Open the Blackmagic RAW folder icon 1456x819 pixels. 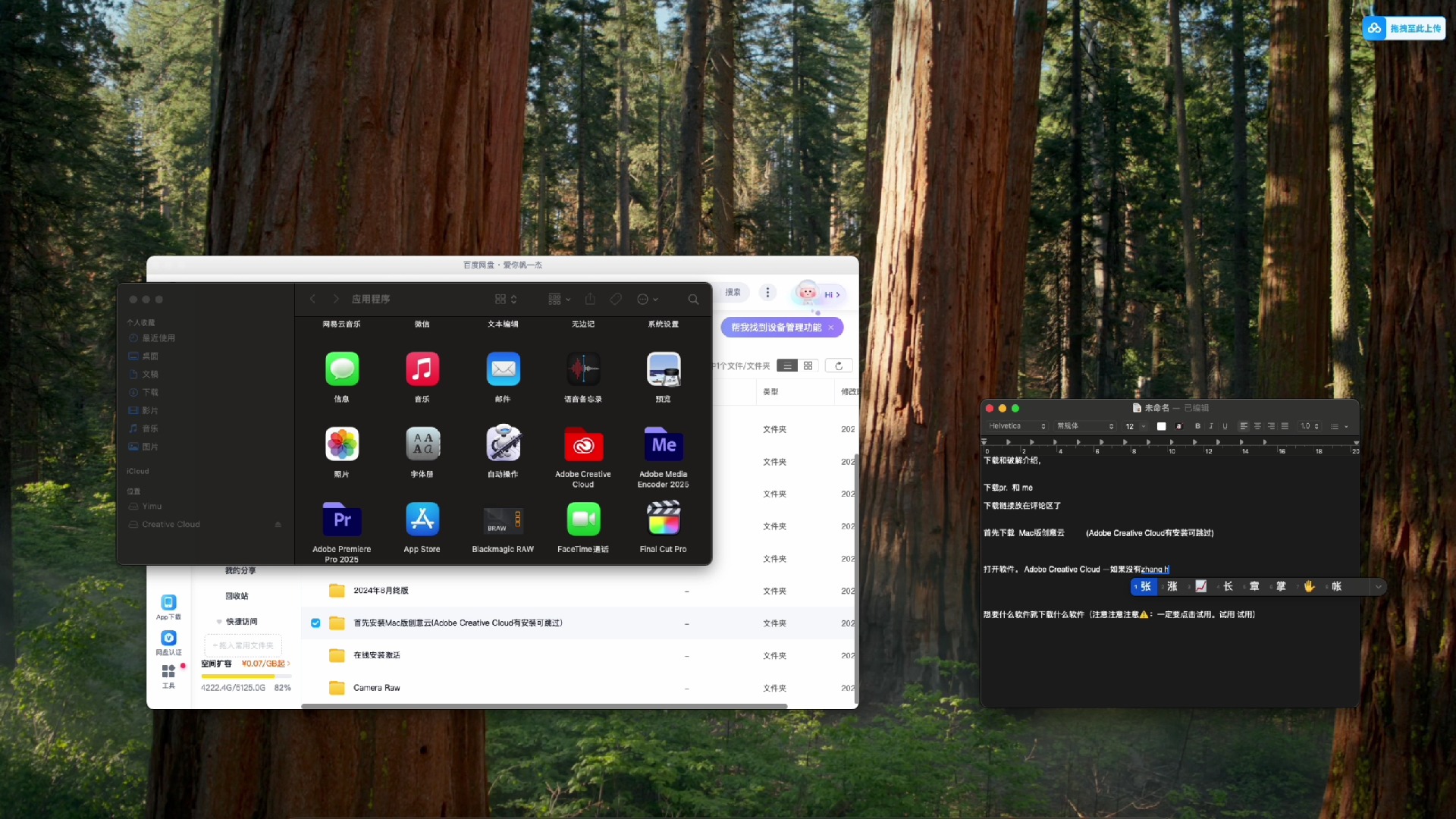503,520
